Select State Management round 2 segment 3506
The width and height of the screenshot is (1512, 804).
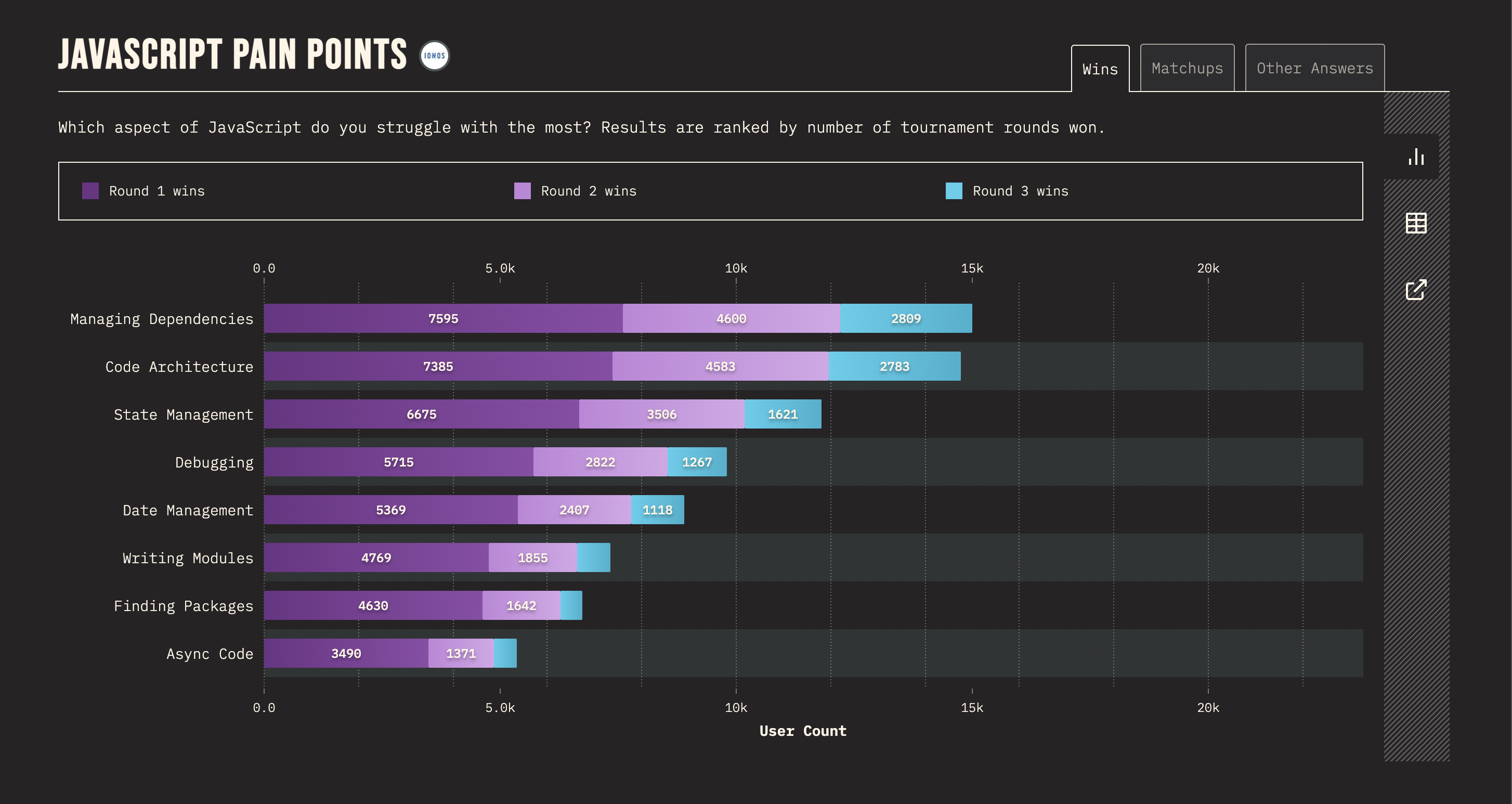(661, 414)
